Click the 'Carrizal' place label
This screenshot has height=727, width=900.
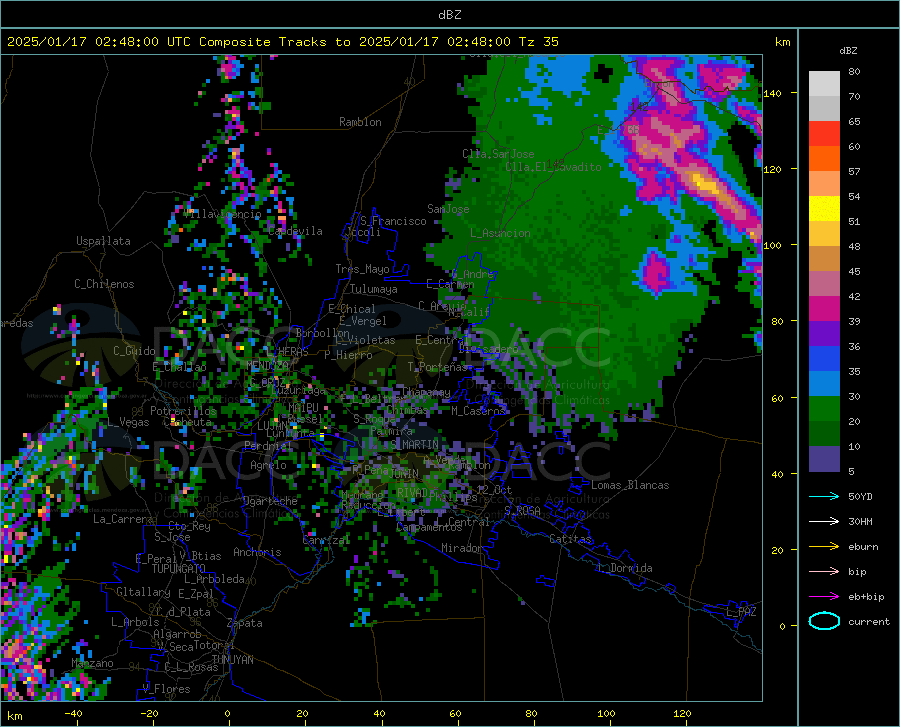click(326, 541)
